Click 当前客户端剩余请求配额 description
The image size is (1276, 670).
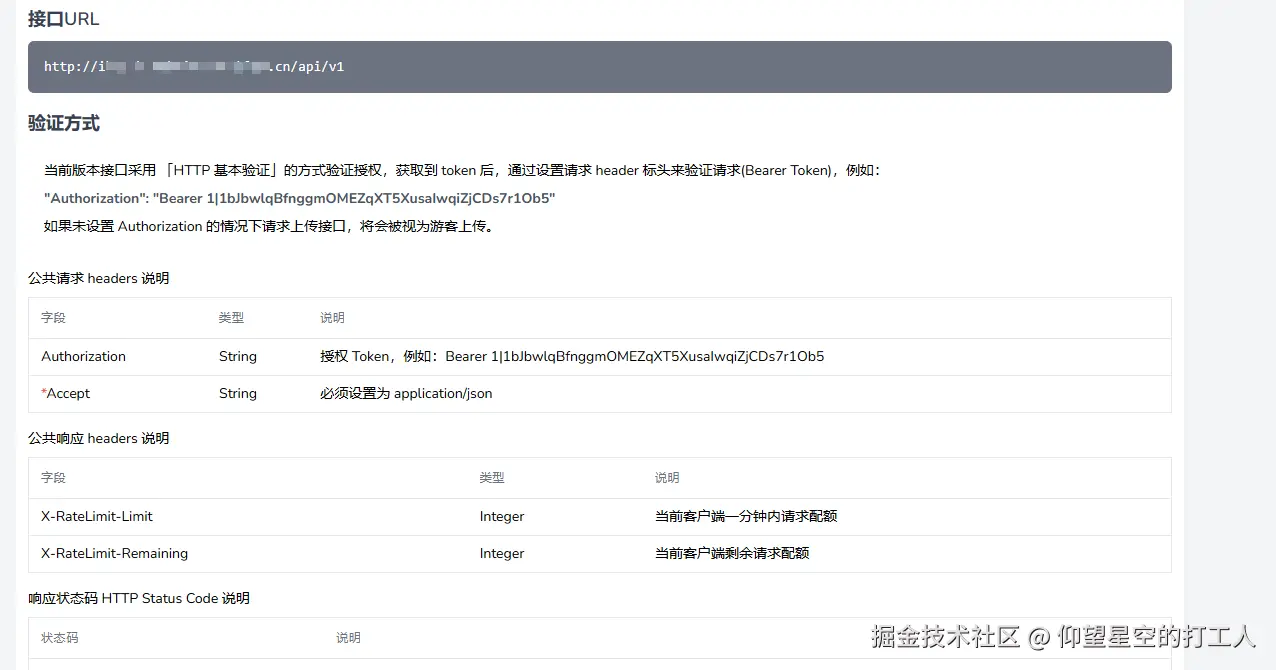click(732, 553)
